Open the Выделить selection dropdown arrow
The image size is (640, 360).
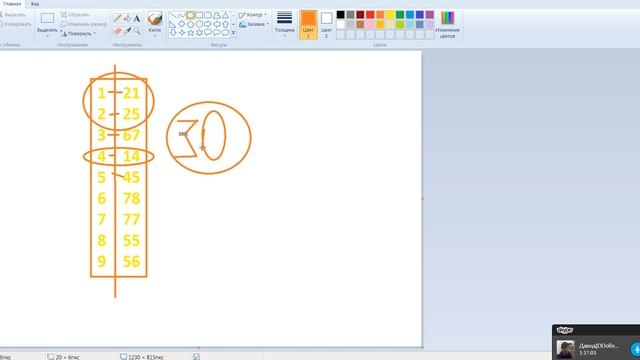(47, 36)
